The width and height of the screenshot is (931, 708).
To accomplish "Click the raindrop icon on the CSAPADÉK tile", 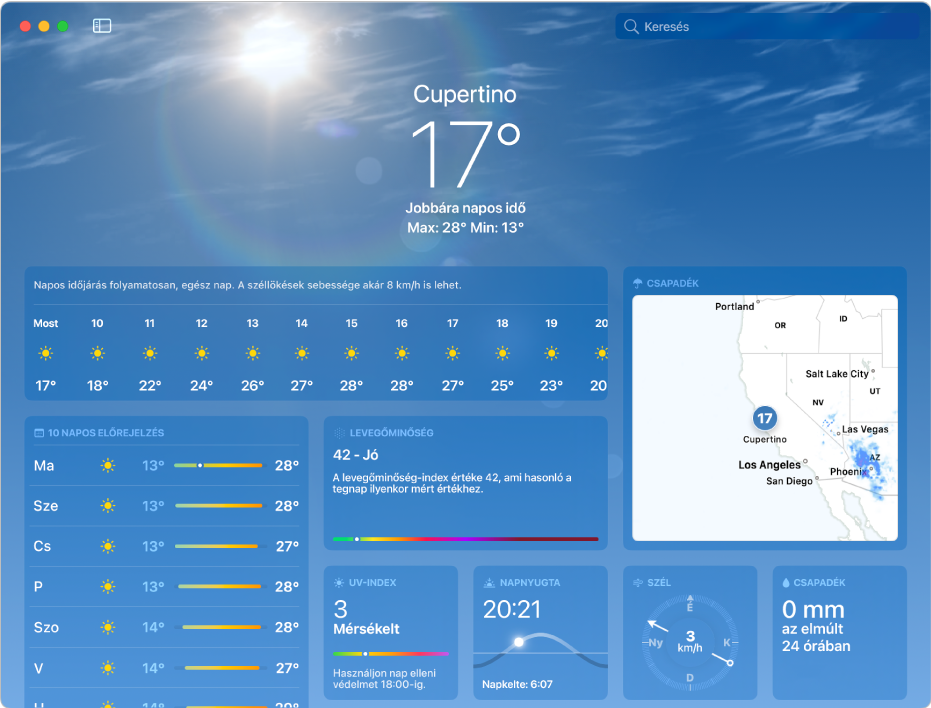I will coord(786,583).
